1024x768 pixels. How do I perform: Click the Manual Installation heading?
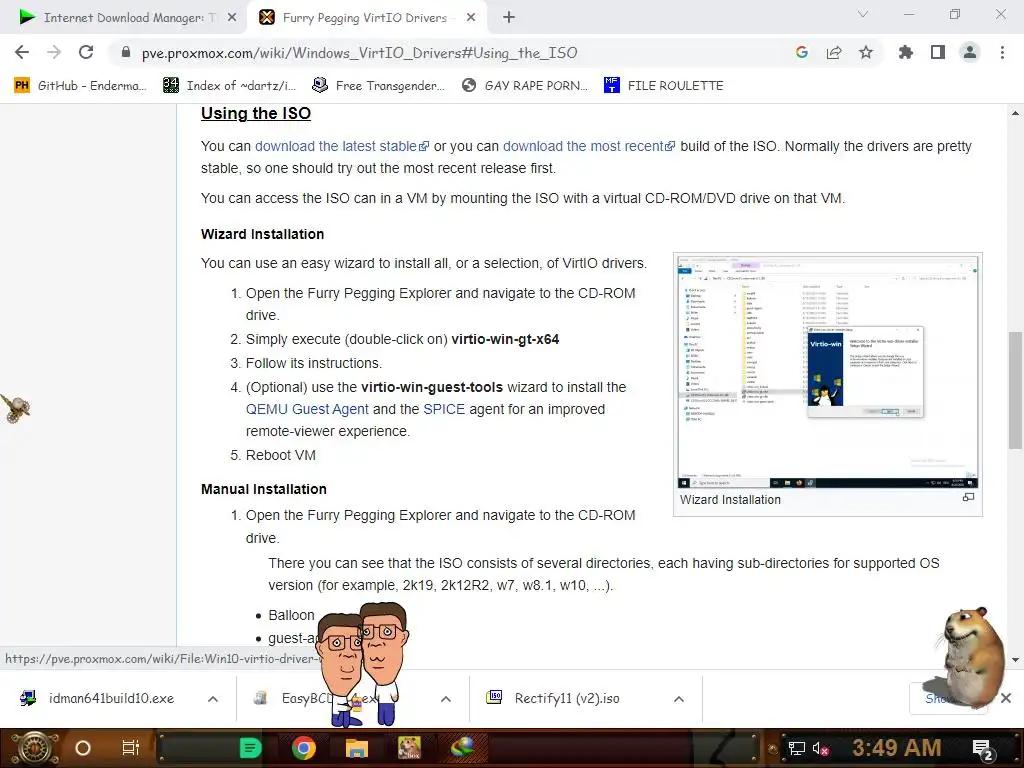coord(264,489)
